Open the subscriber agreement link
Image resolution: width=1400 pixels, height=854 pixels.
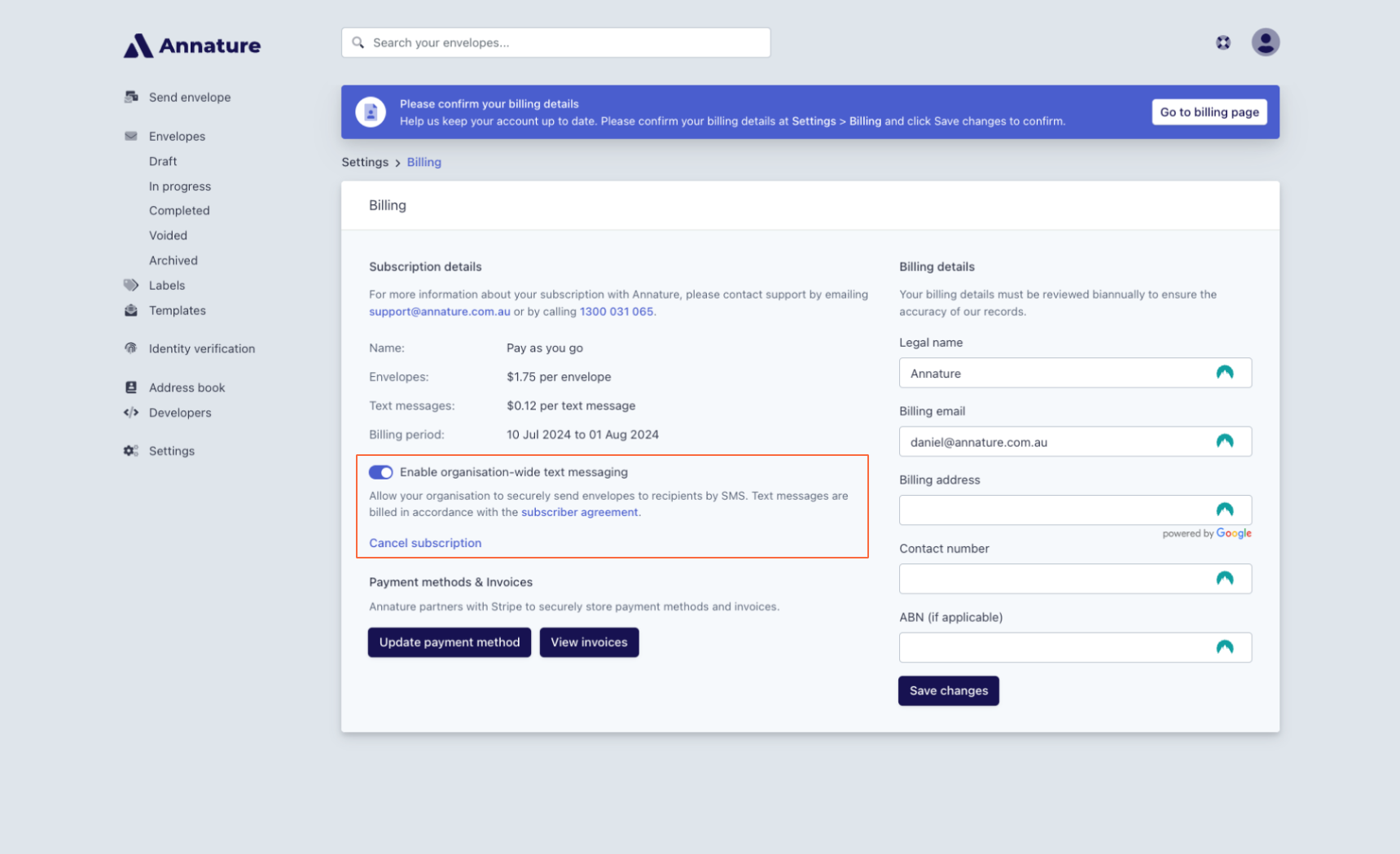click(x=580, y=512)
